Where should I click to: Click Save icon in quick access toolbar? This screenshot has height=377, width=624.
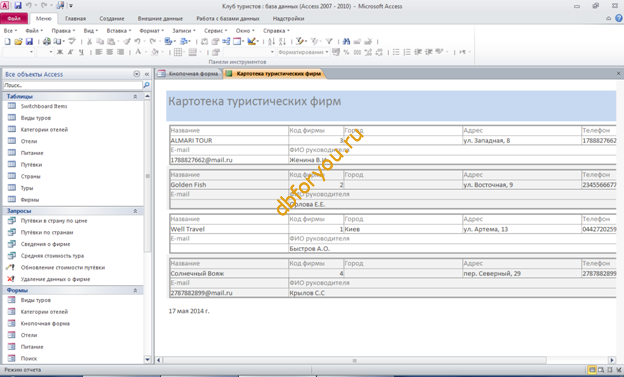pos(18,6)
